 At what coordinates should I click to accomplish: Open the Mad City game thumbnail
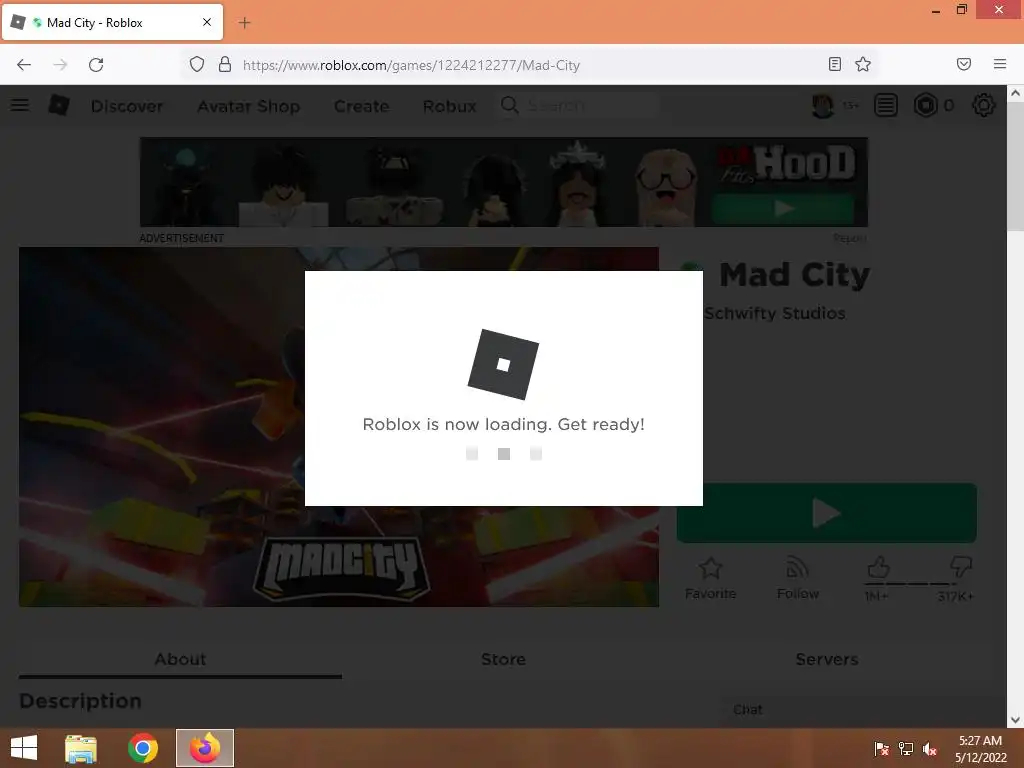[339, 427]
